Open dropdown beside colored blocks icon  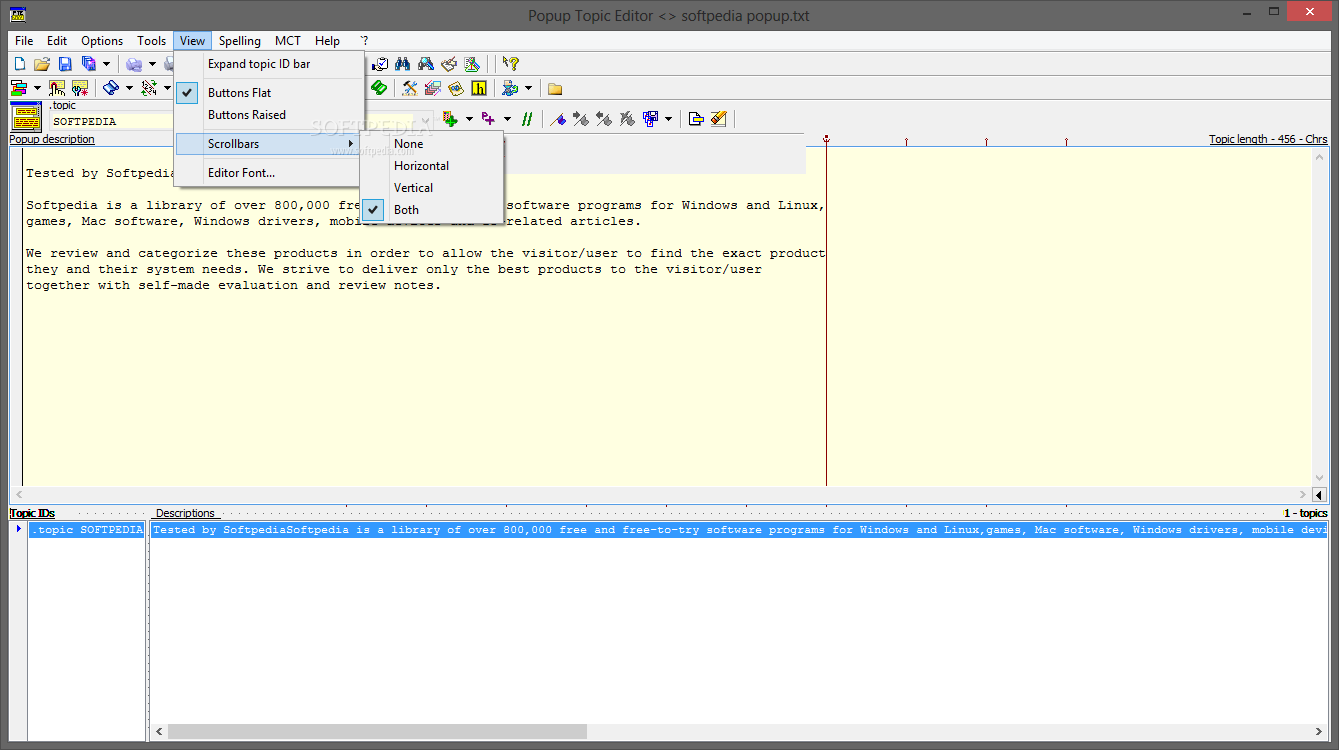(37, 88)
